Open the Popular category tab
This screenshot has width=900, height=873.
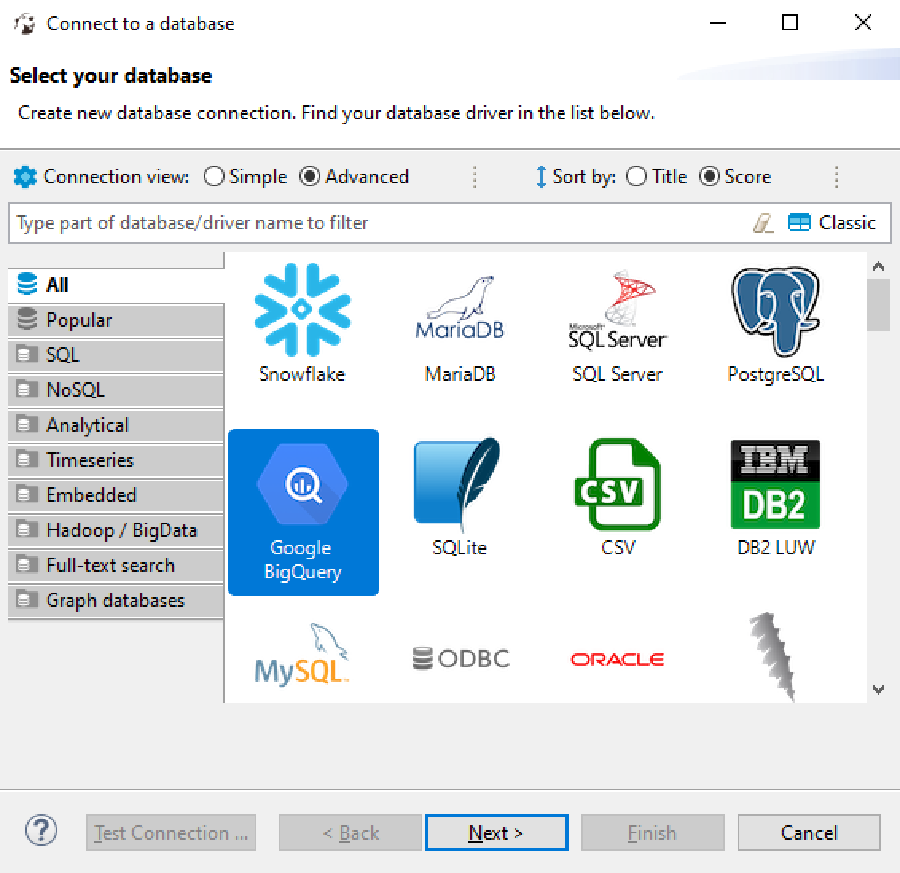tap(115, 321)
